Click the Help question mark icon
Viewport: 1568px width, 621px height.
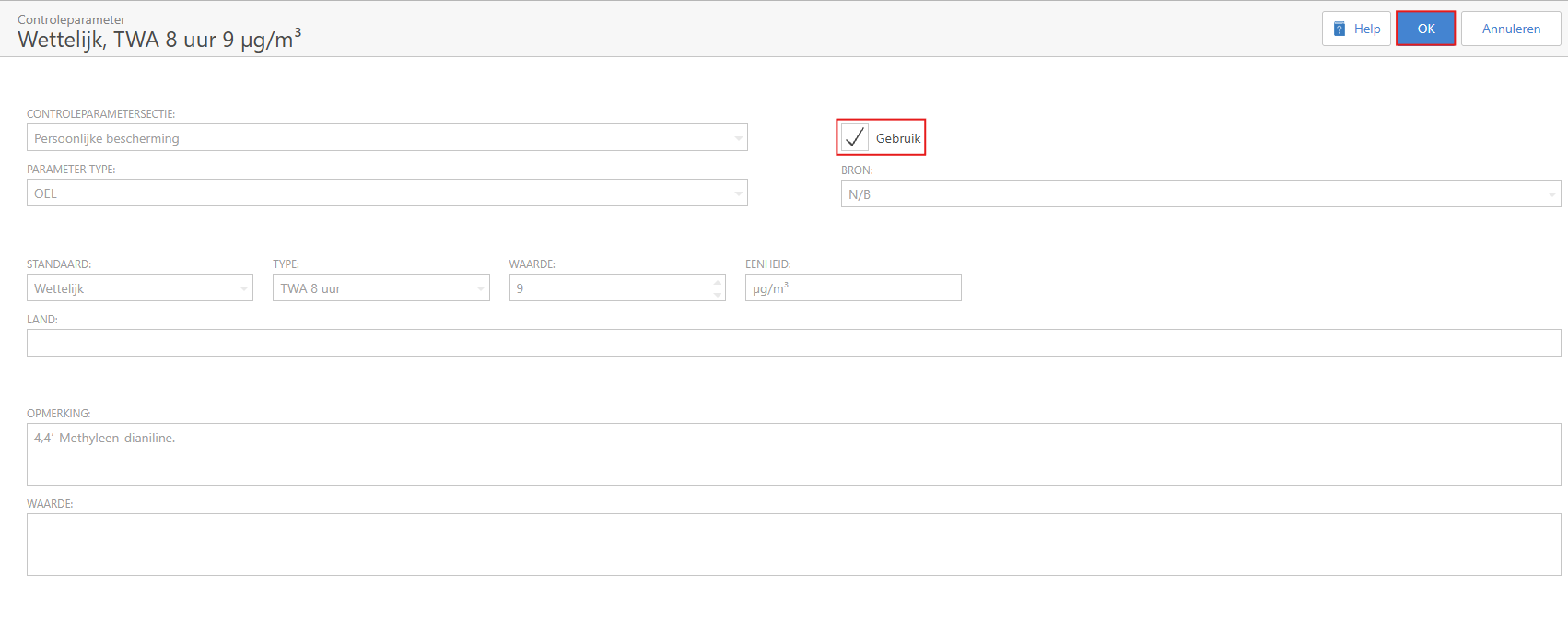point(1340,29)
